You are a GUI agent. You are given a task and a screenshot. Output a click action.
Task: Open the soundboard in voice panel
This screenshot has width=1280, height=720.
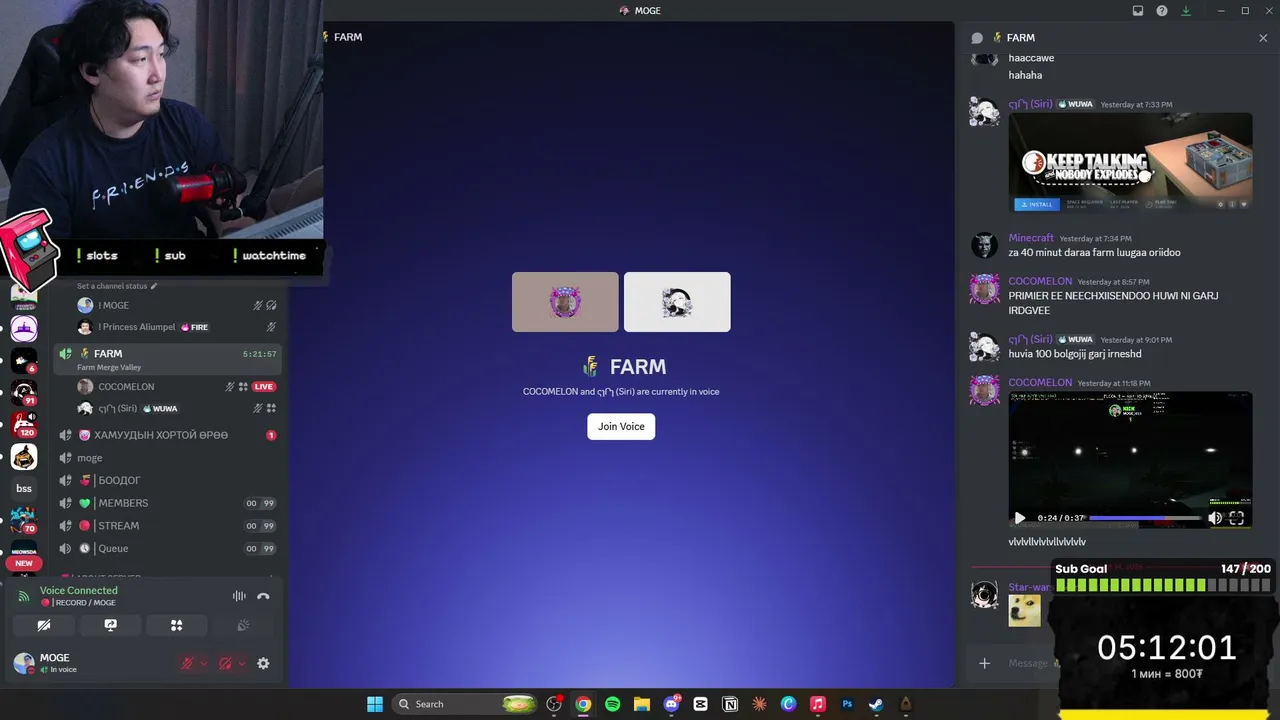(243, 625)
